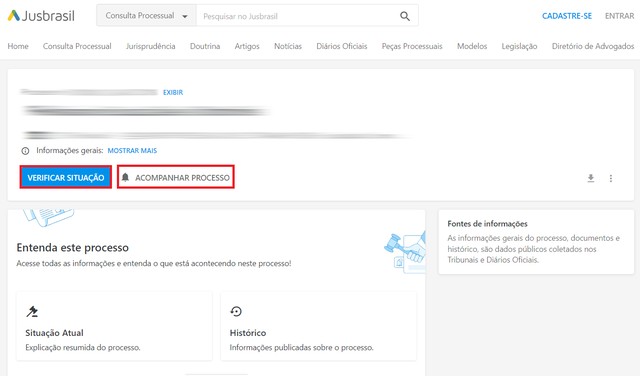
Task: Click the ENTRAR login link
Action: (619, 16)
